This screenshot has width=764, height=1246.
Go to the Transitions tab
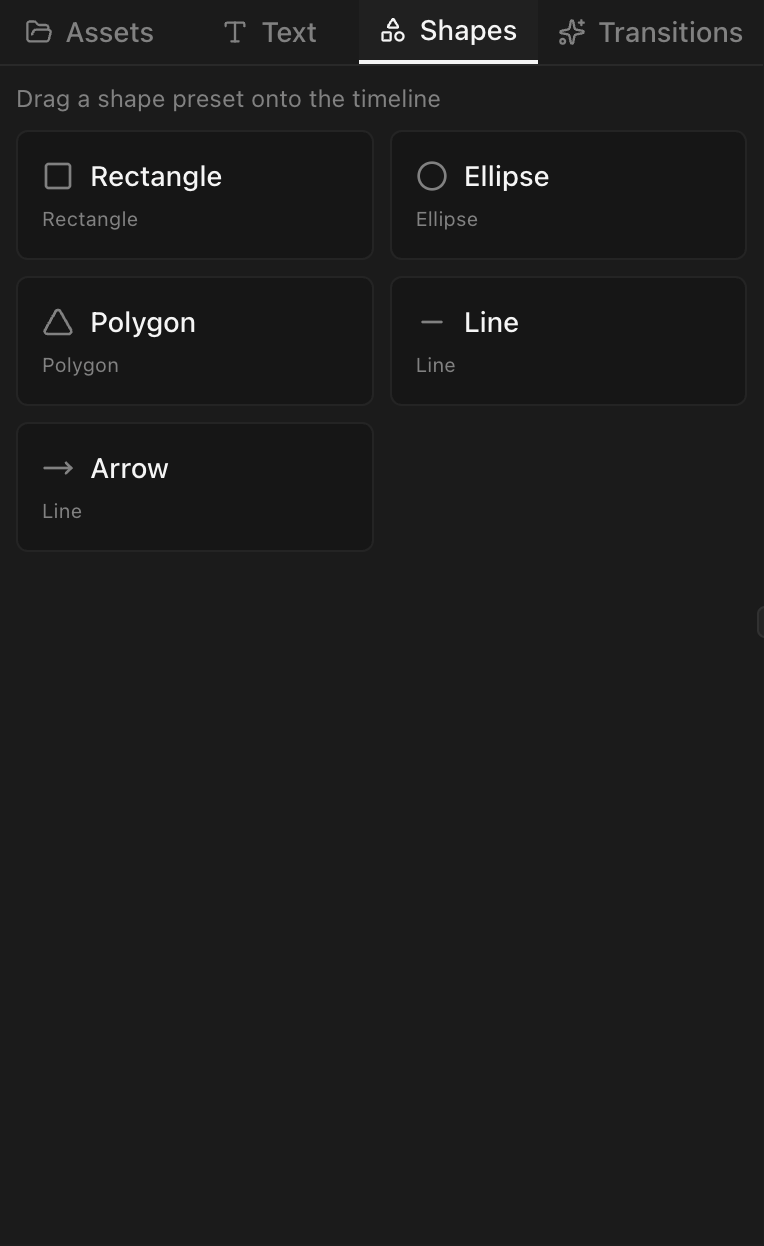[670, 32]
